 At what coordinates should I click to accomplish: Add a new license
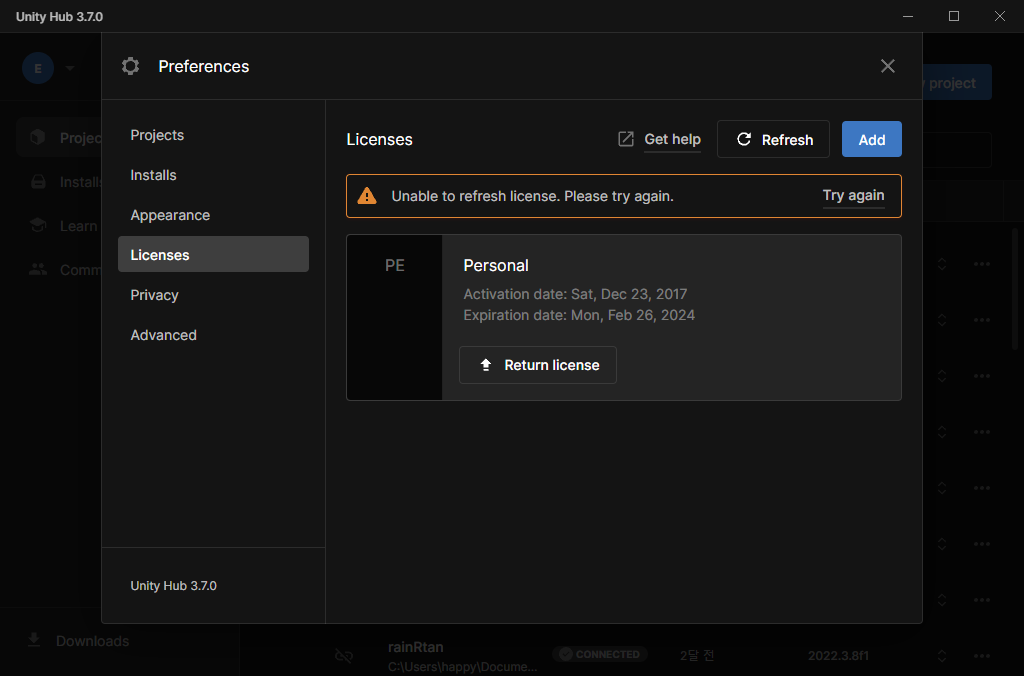pyautogui.click(x=871, y=139)
